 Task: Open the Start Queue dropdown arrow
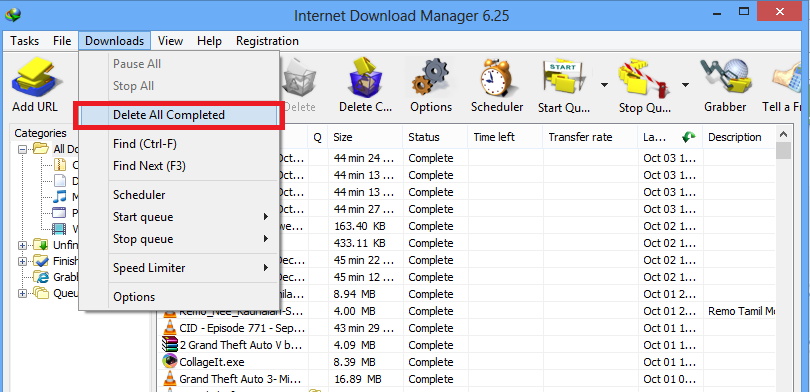tap(603, 85)
